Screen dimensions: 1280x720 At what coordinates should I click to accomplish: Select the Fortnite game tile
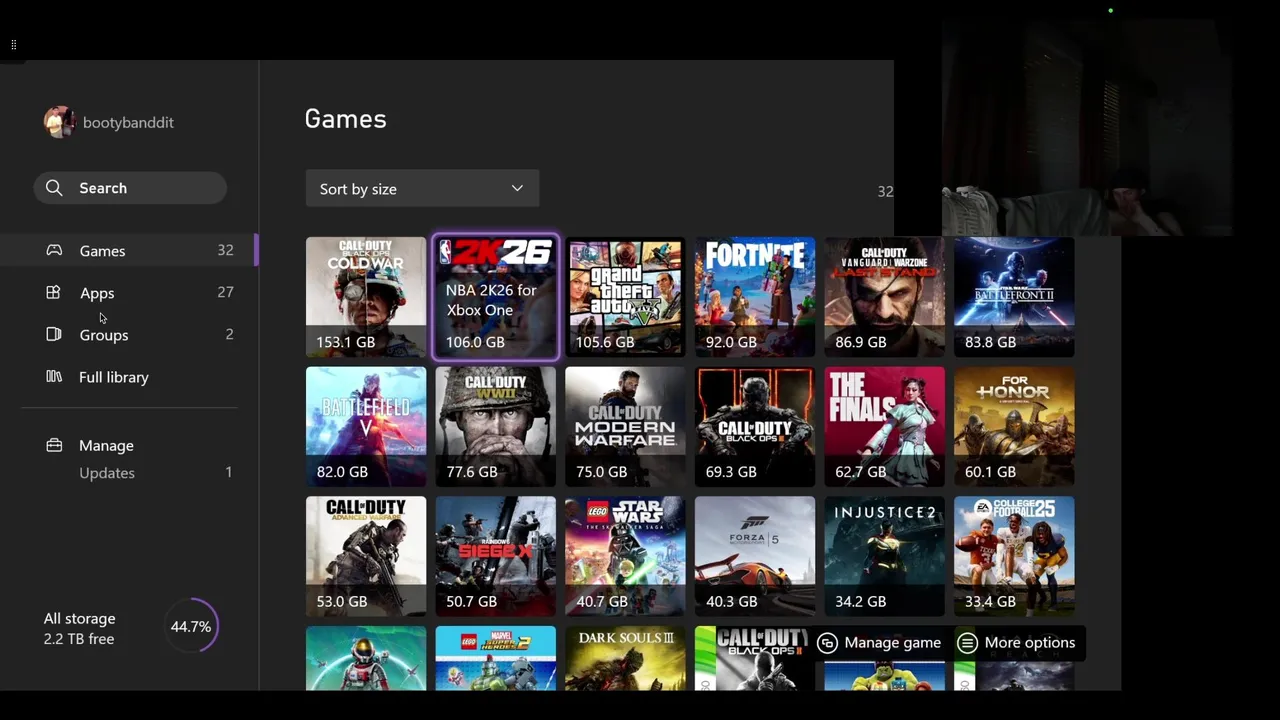[x=755, y=297]
